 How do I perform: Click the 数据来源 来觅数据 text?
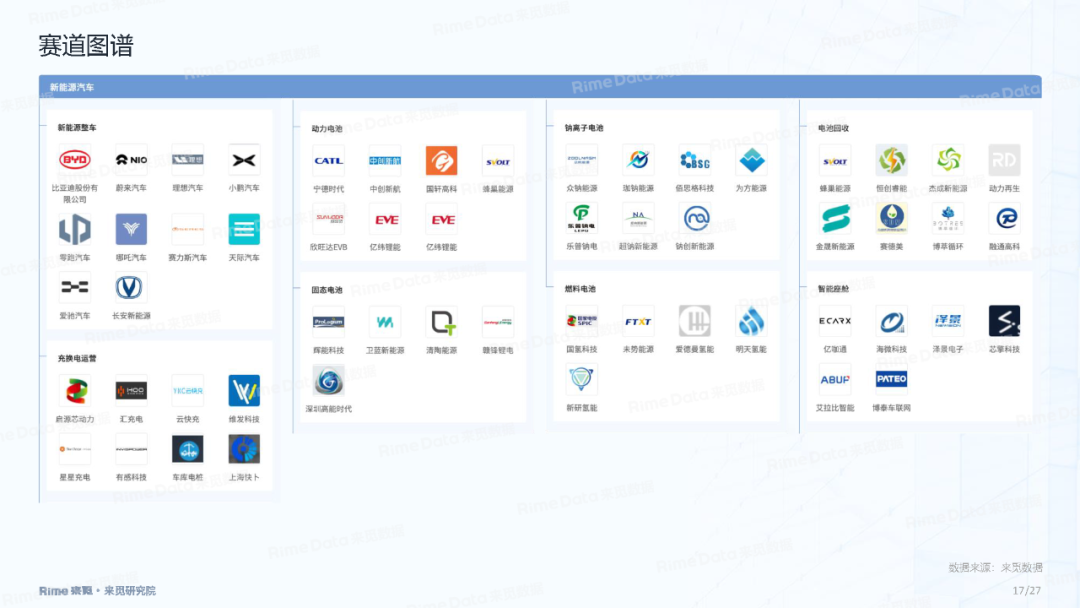(995, 568)
